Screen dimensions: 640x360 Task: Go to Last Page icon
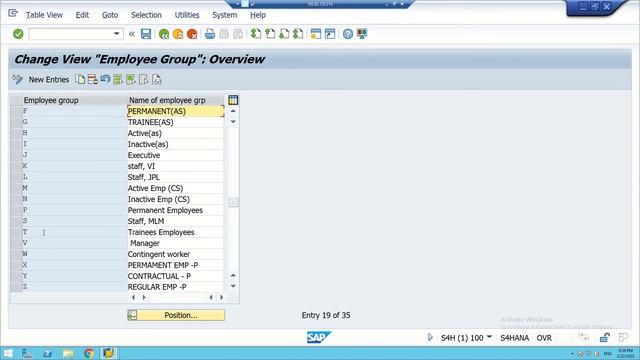pyautogui.click(x=298, y=34)
